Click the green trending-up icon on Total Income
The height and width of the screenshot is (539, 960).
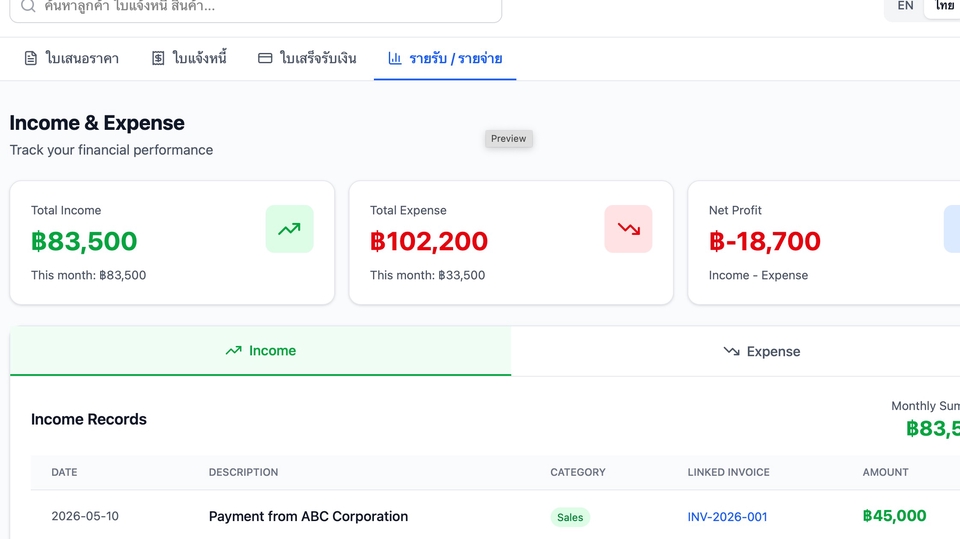(290, 229)
